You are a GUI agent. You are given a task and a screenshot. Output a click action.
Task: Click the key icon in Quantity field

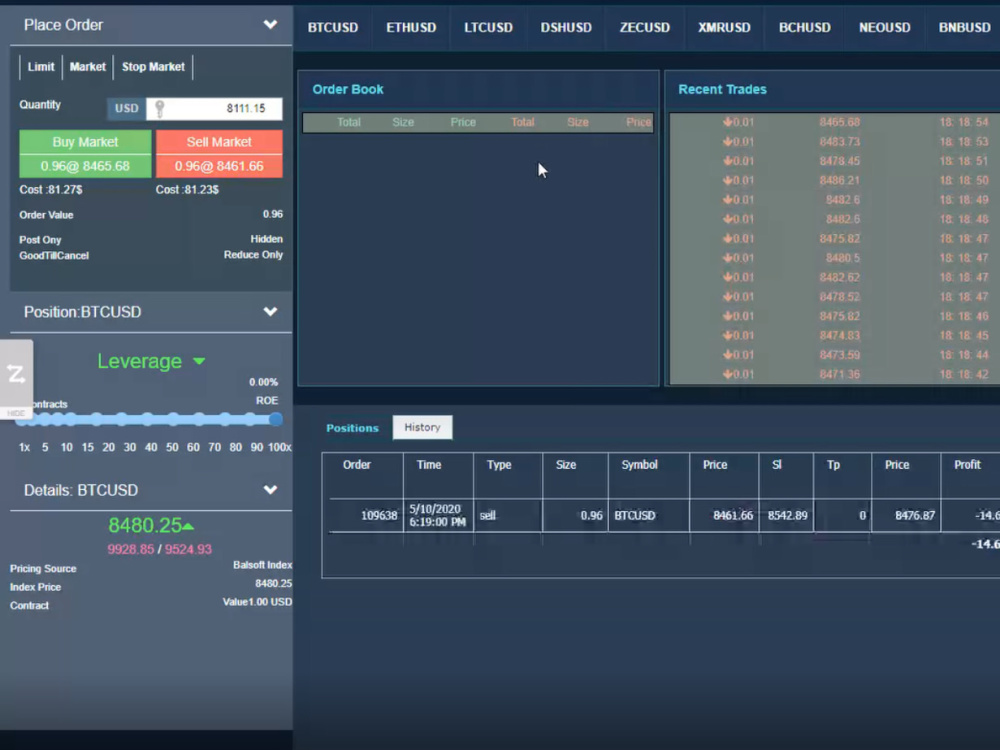click(x=159, y=108)
